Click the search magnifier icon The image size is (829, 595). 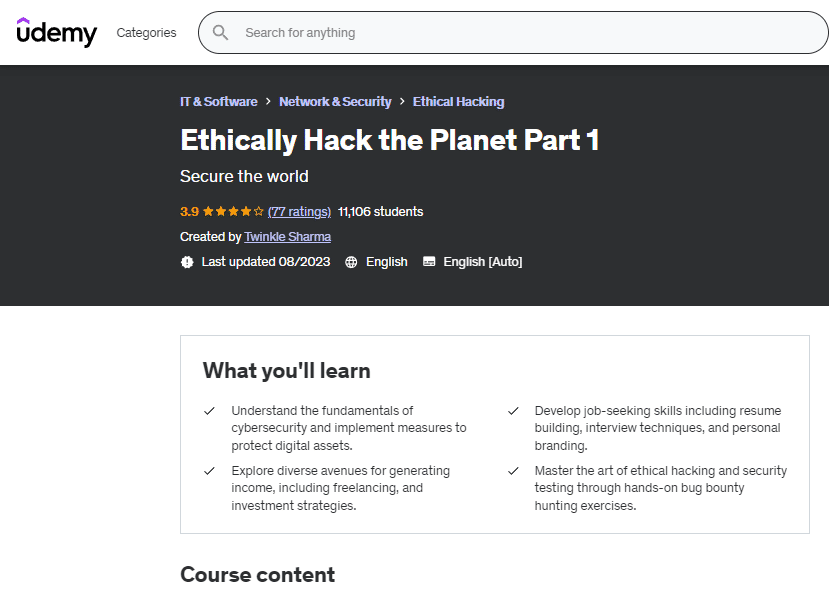point(220,33)
